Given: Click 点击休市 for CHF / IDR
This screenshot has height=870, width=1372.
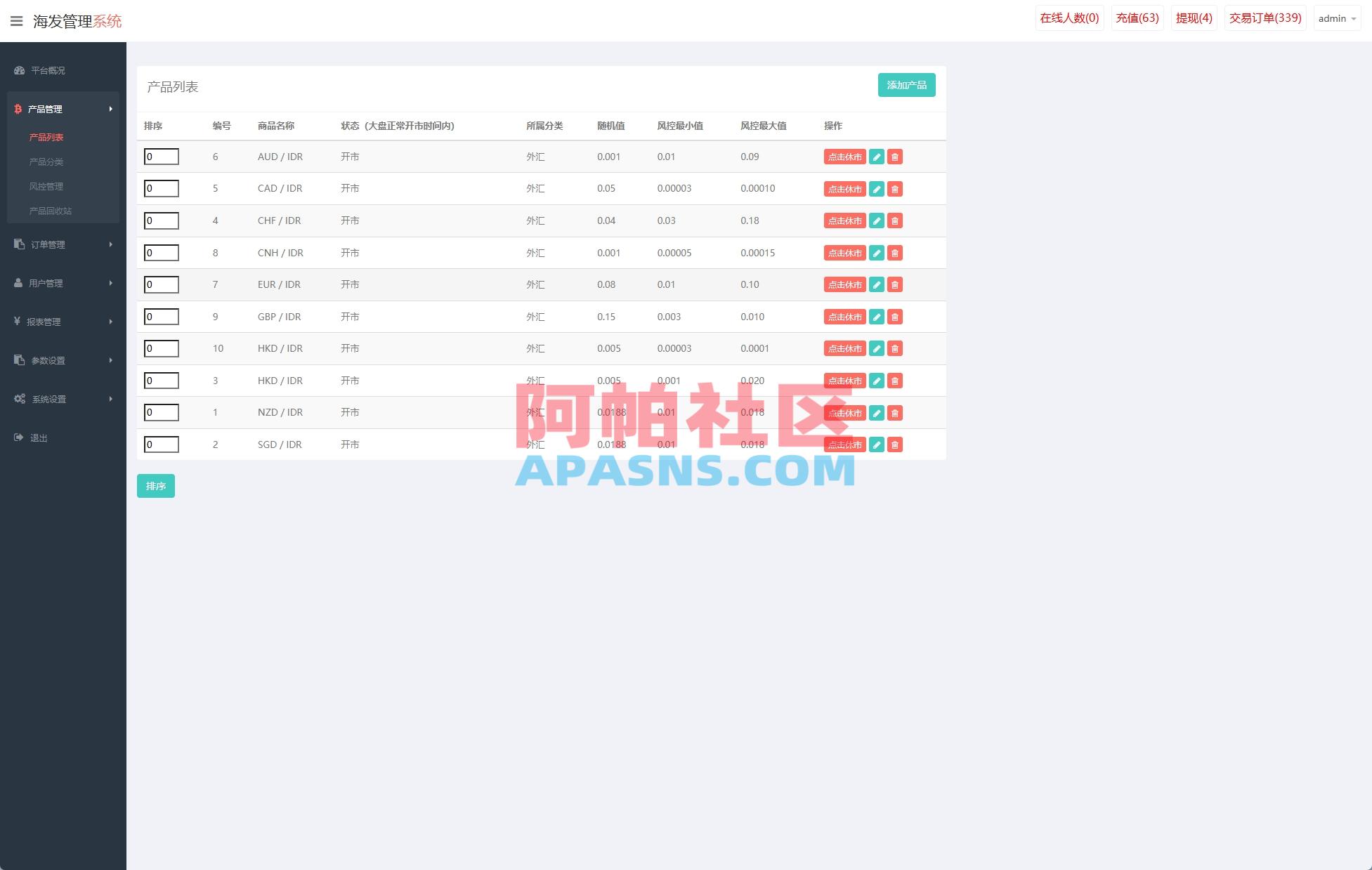Looking at the screenshot, I should pos(844,221).
